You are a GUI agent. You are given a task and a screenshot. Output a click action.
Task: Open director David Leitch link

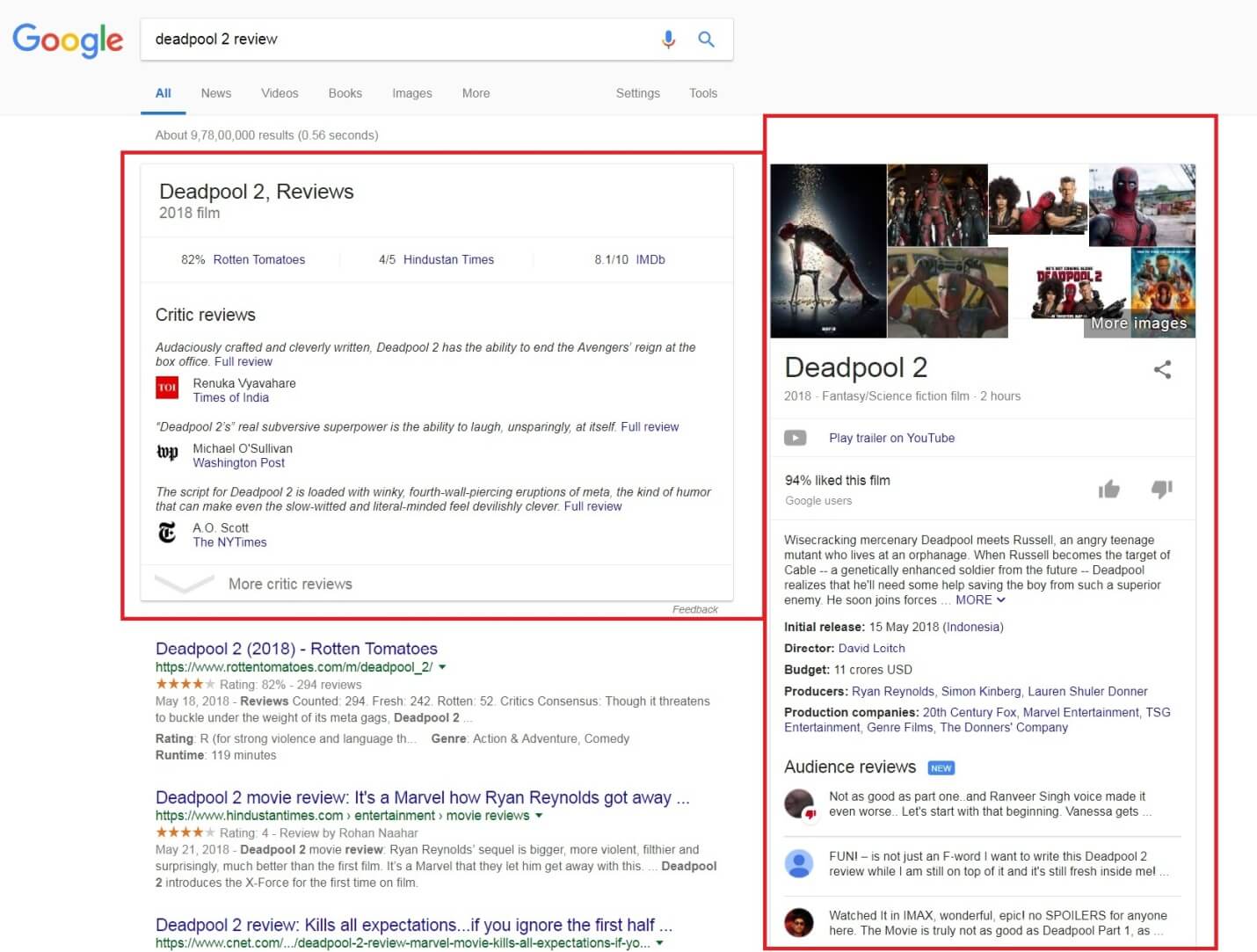871,648
